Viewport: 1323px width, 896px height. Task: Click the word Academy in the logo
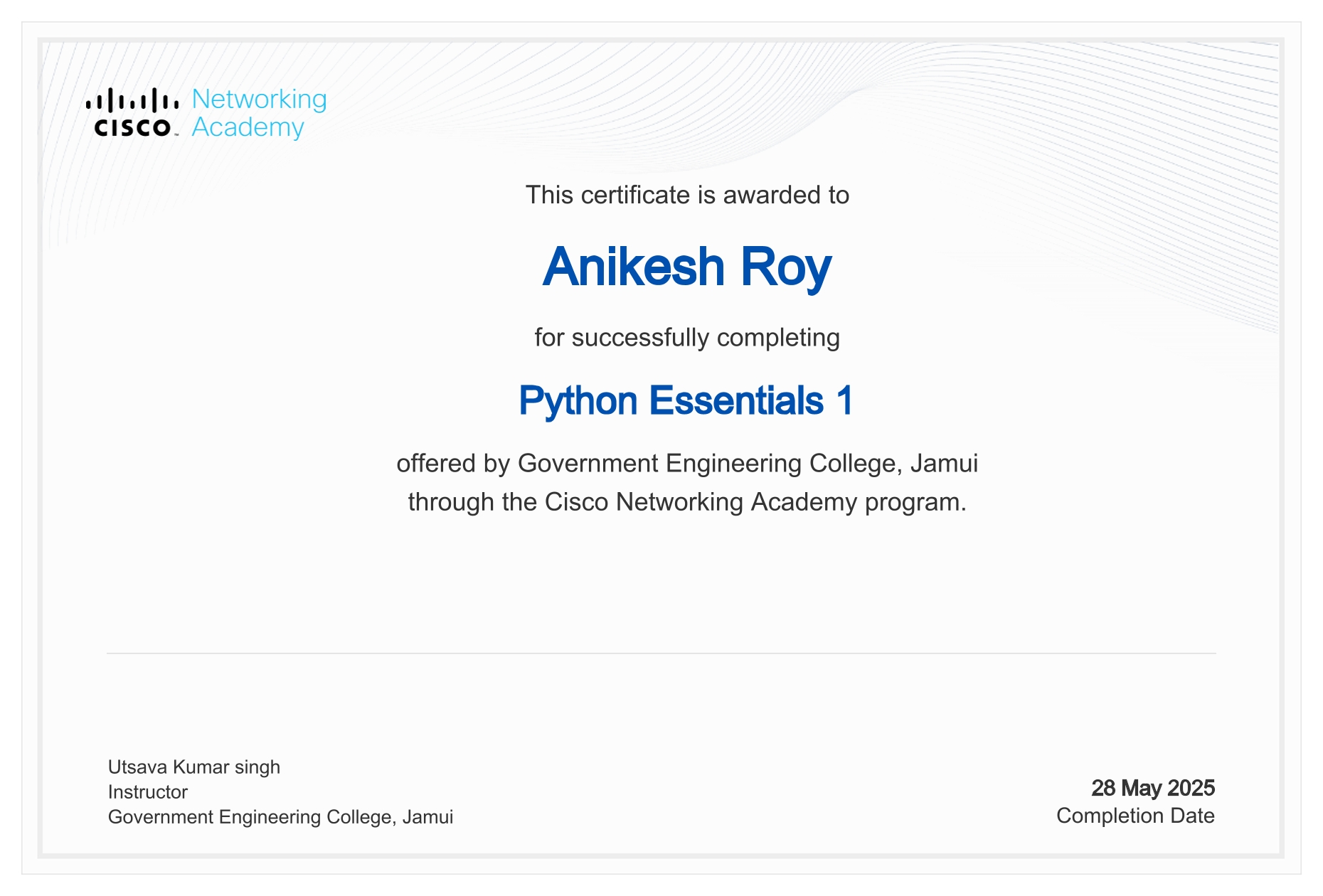tap(248, 127)
